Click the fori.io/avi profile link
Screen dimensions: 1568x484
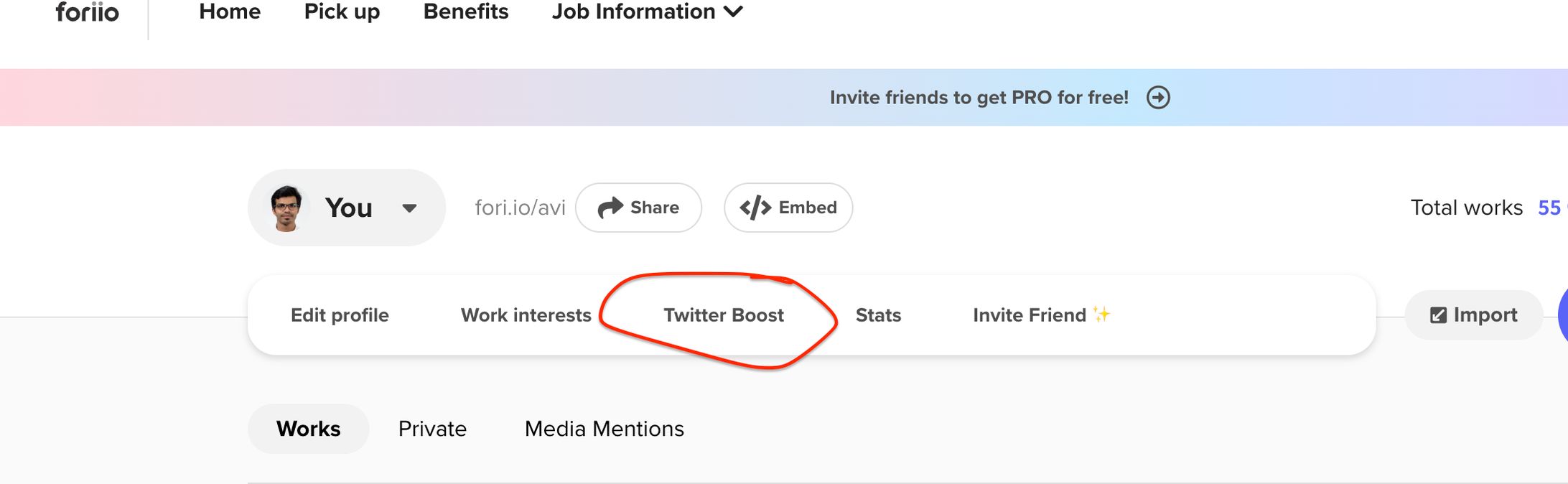(520, 208)
